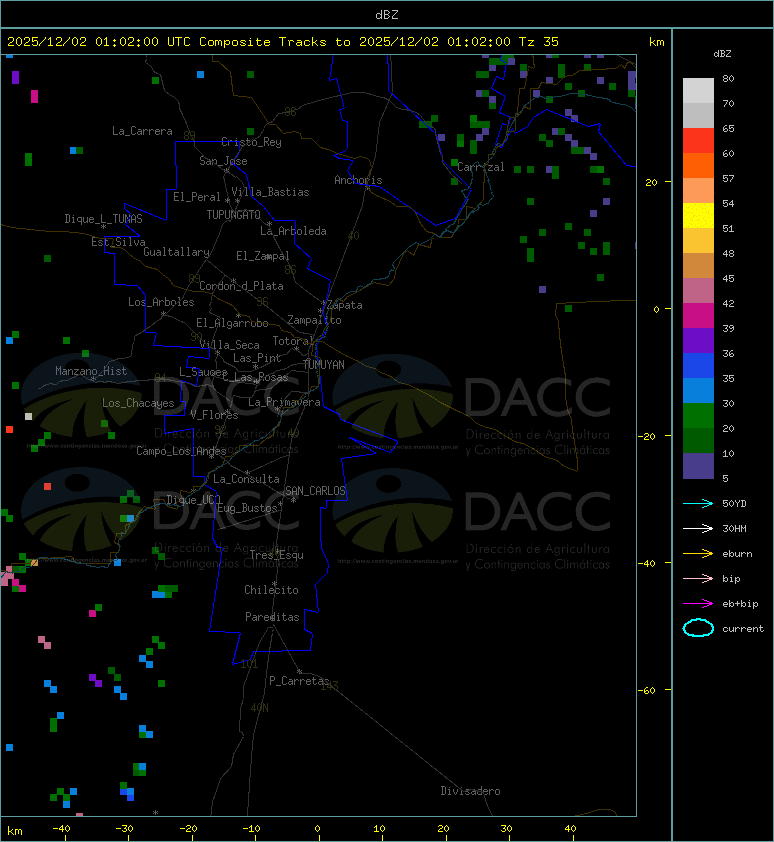Click the La_Carrera label

click(x=142, y=131)
